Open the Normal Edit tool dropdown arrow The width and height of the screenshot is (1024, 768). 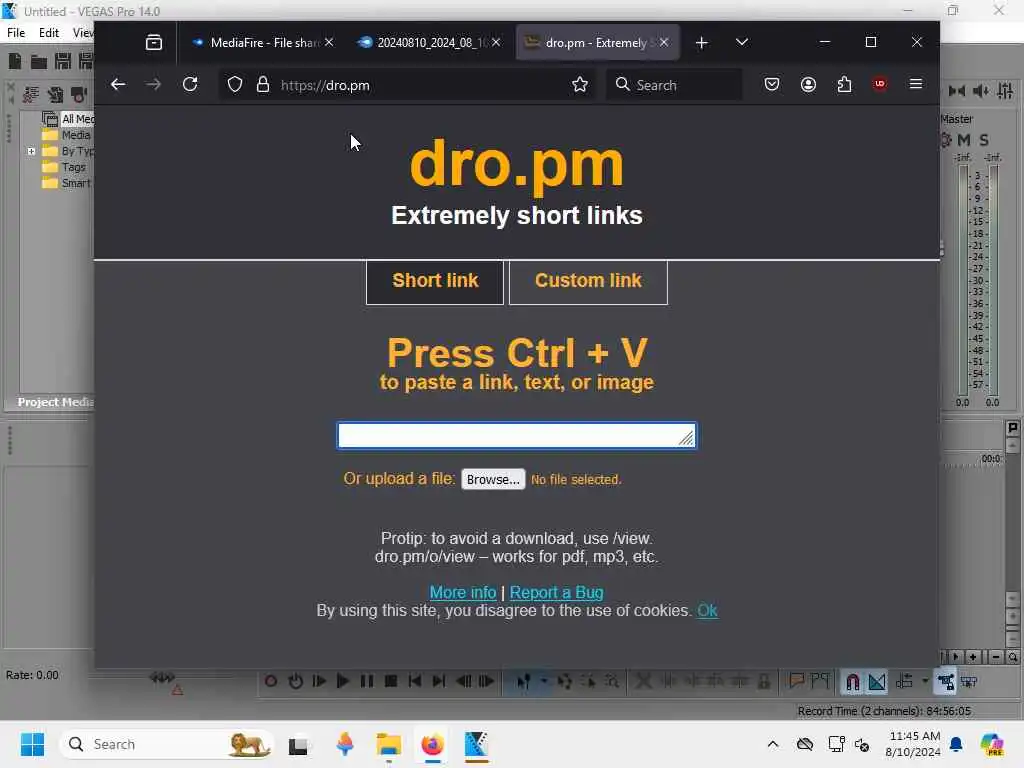click(x=543, y=681)
